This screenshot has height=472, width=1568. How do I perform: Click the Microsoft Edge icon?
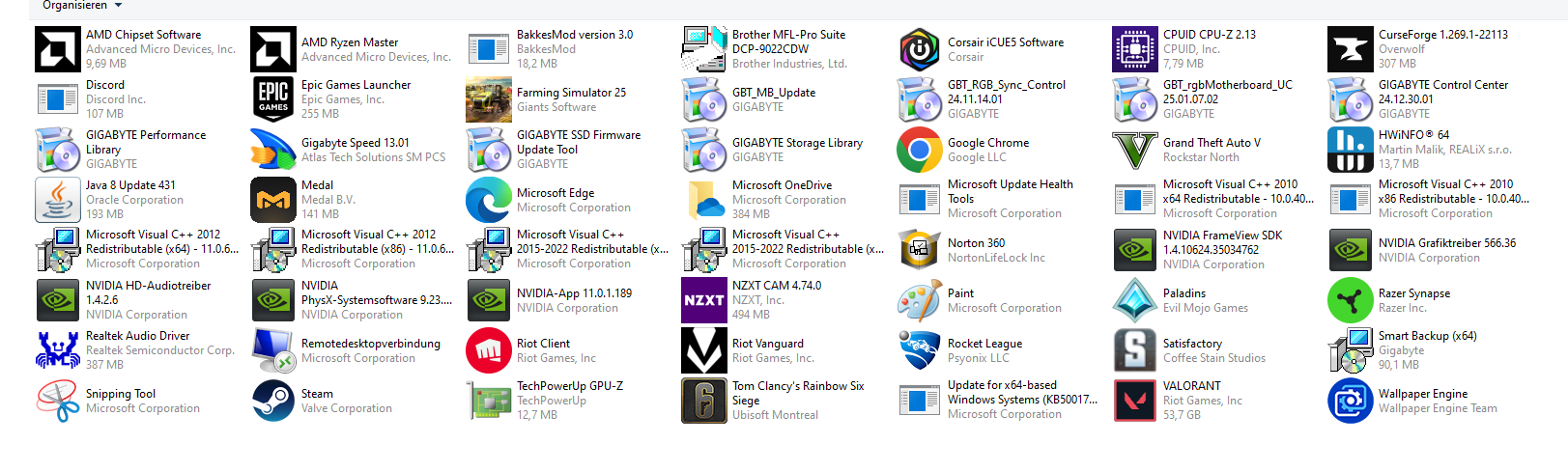(x=489, y=200)
